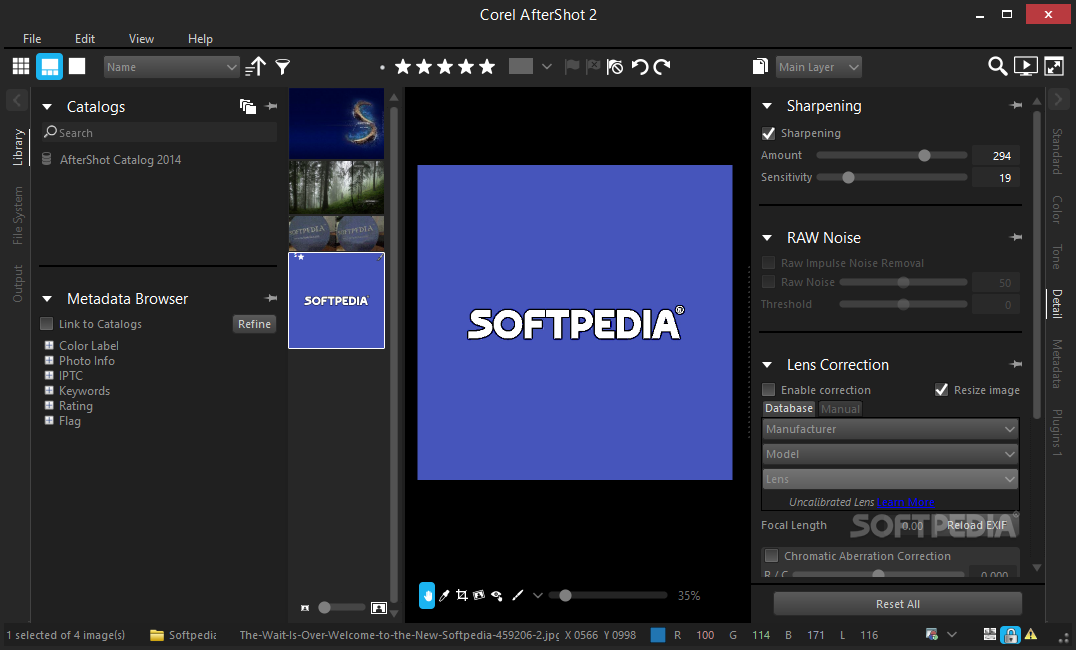
Task: Select the brush layer tool
Action: pyautogui.click(x=517, y=595)
